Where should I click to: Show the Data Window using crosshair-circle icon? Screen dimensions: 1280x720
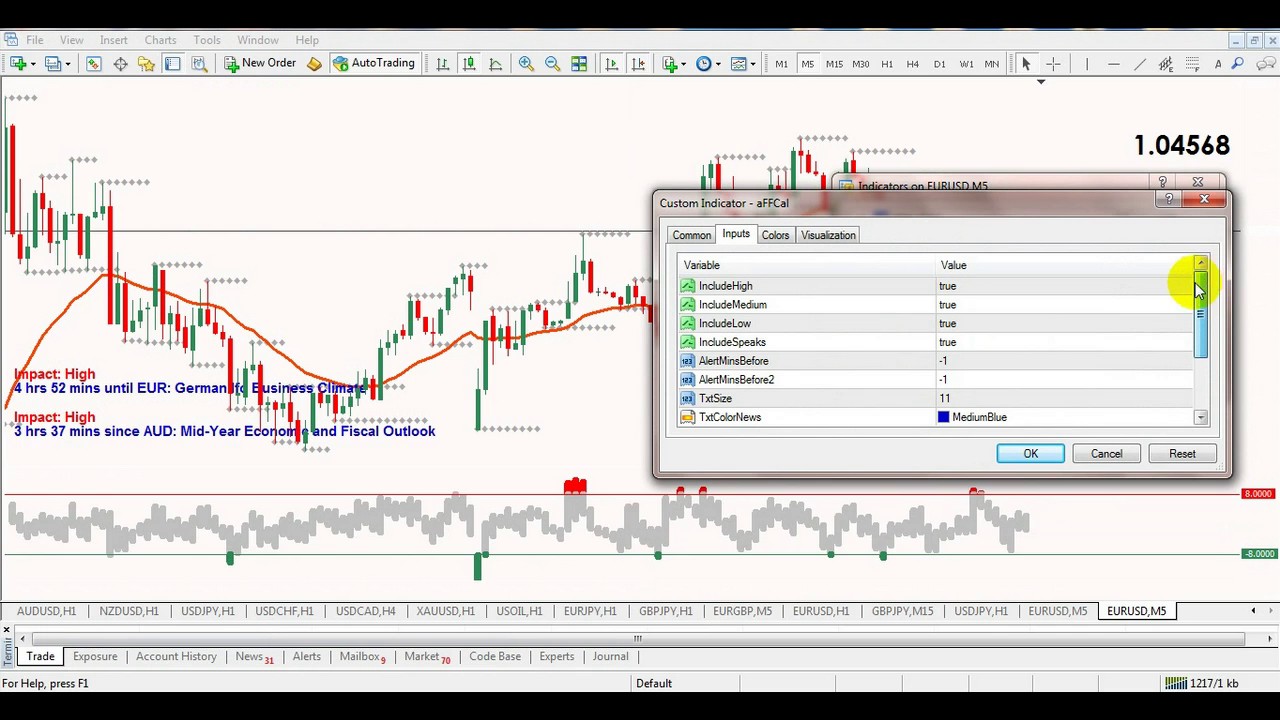[x=120, y=64]
